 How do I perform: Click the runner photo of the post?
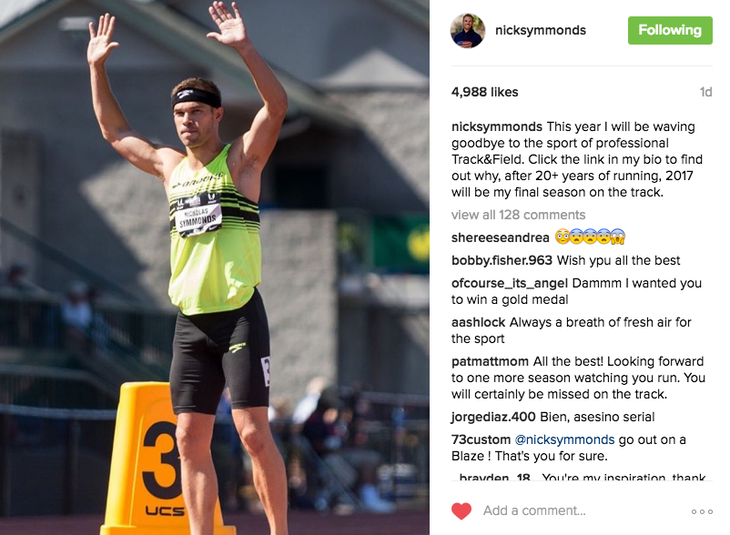point(215,267)
